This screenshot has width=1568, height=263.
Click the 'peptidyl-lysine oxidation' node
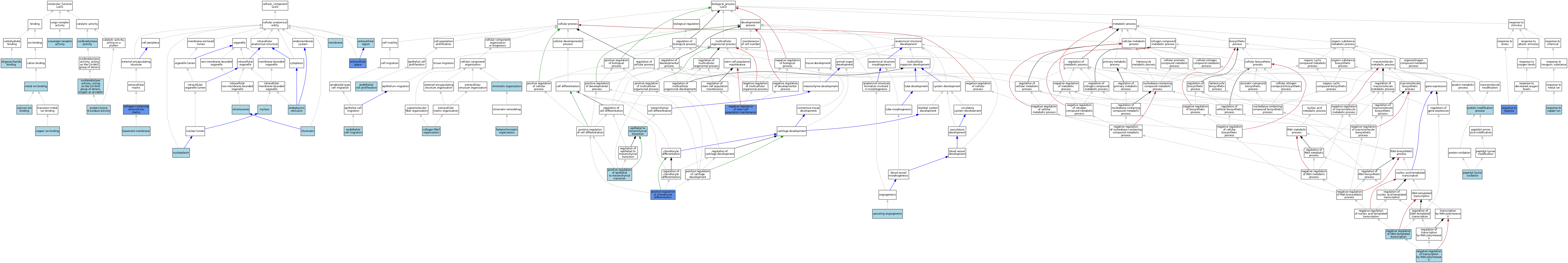pyautogui.click(x=1485, y=174)
